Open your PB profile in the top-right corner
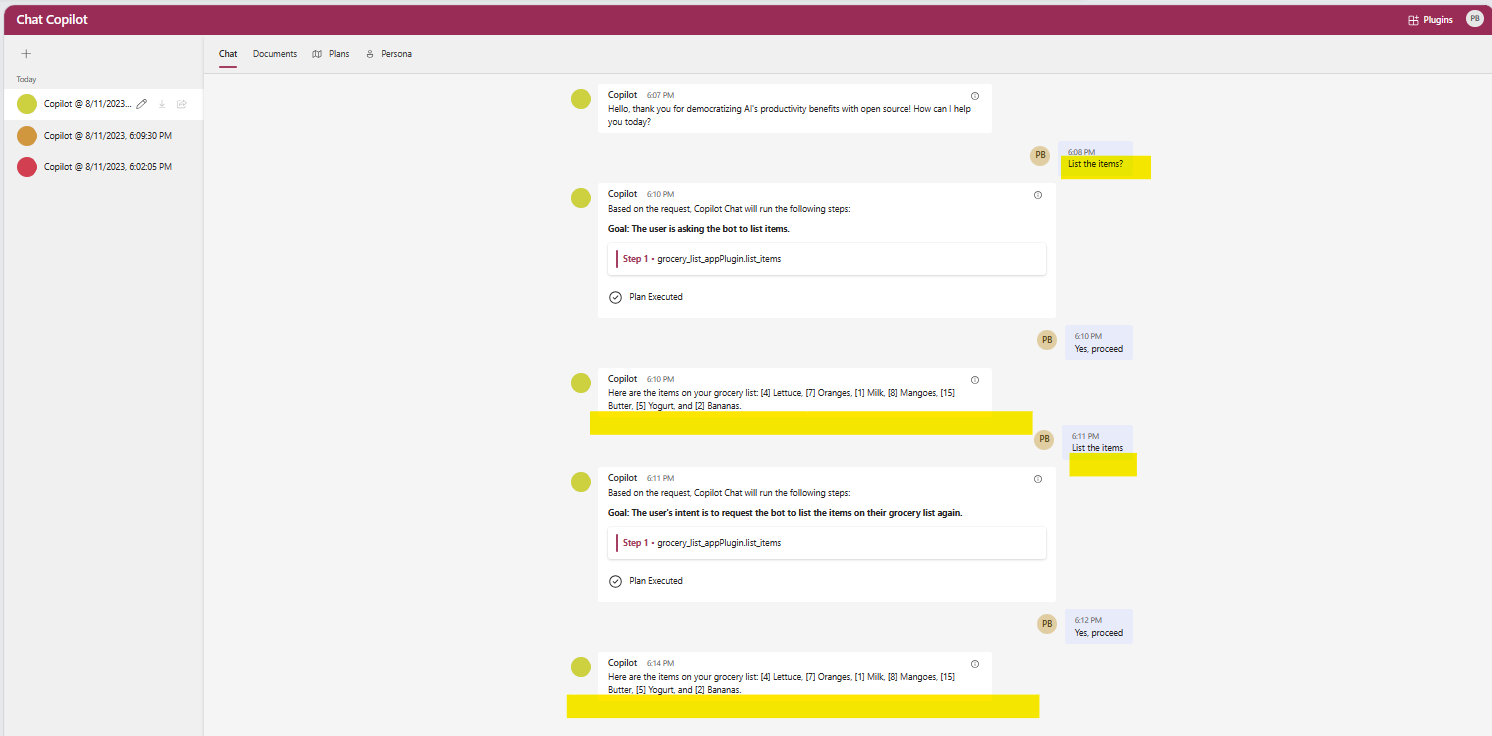The image size is (1492, 736). pos(1474,18)
